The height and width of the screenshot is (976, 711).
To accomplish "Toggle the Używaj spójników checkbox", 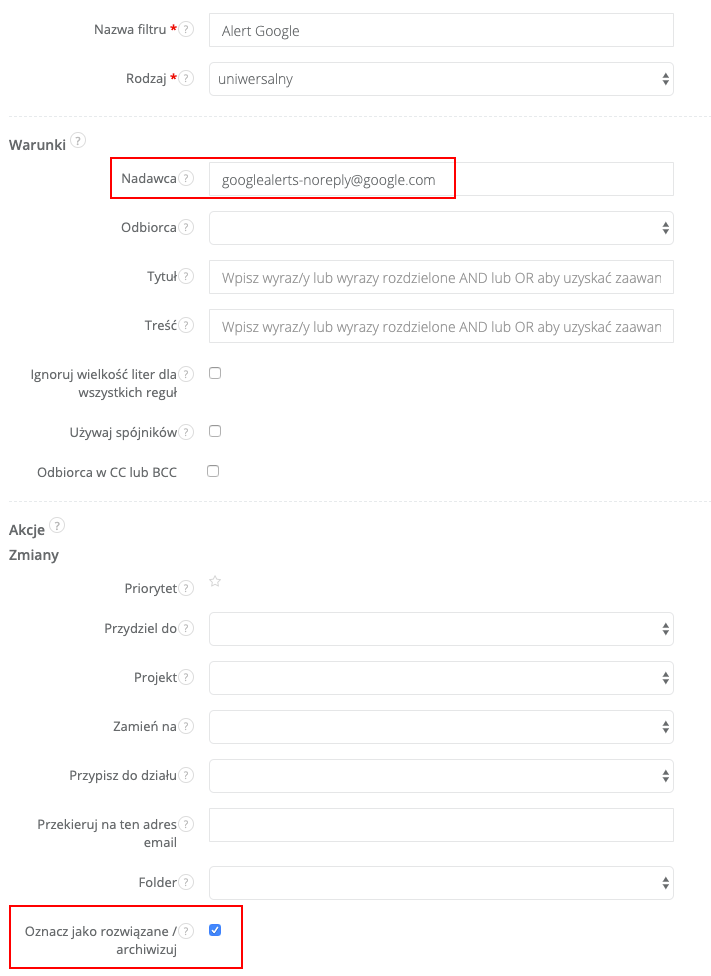I will pyautogui.click(x=214, y=432).
